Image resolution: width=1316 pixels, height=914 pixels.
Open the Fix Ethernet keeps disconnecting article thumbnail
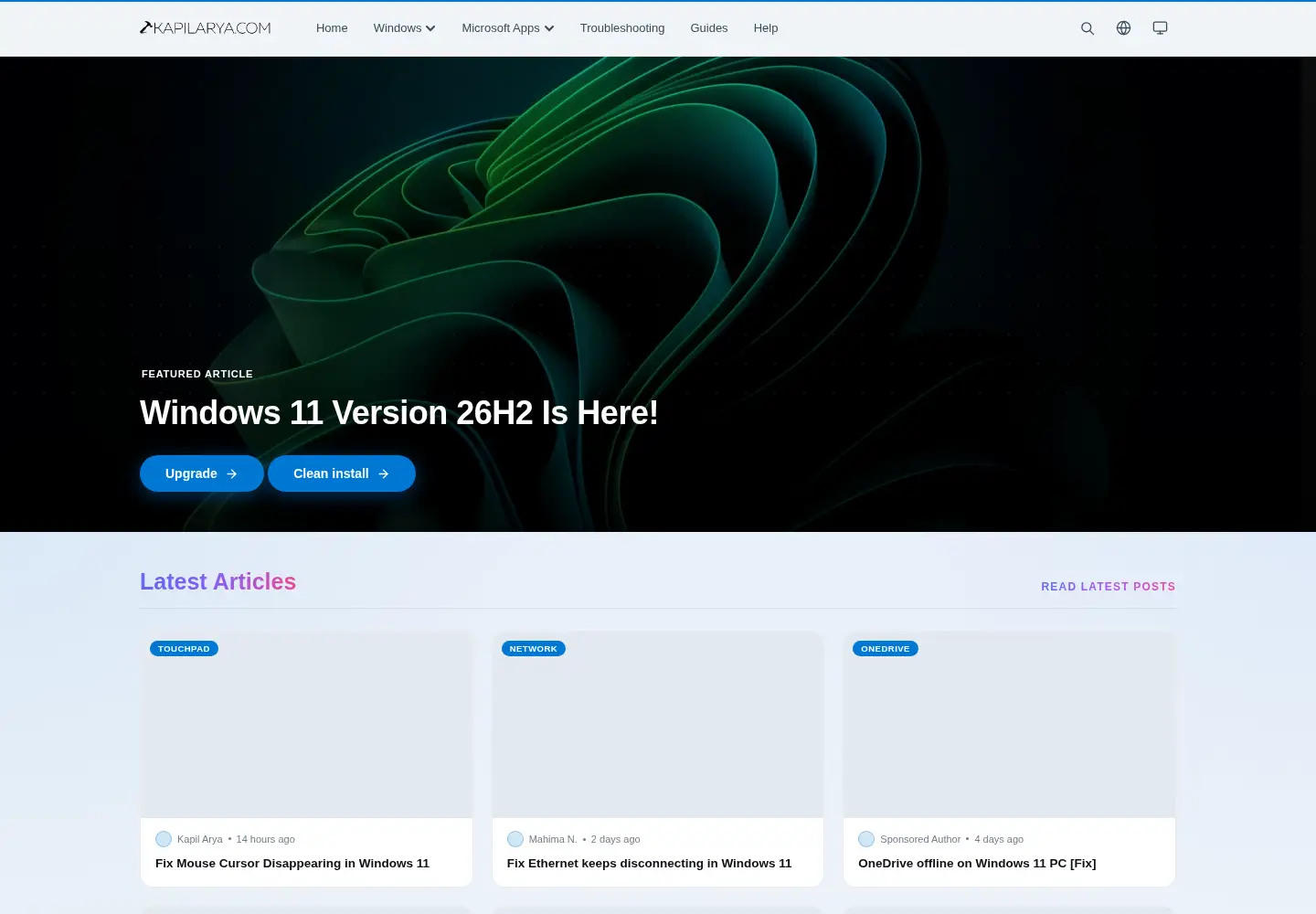coord(658,725)
